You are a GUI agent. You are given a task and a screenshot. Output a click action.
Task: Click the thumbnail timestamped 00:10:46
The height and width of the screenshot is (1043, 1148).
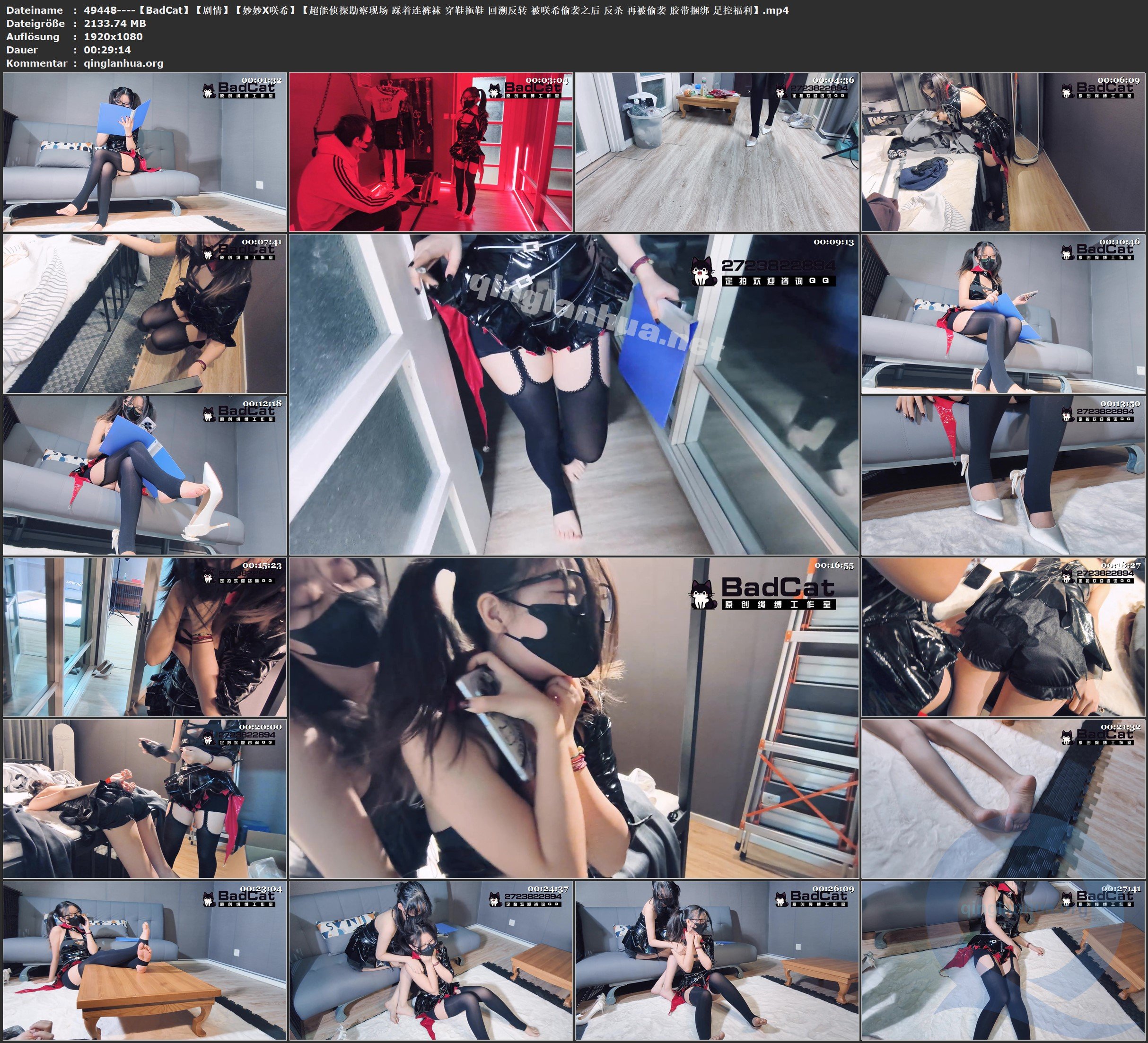point(1003,313)
